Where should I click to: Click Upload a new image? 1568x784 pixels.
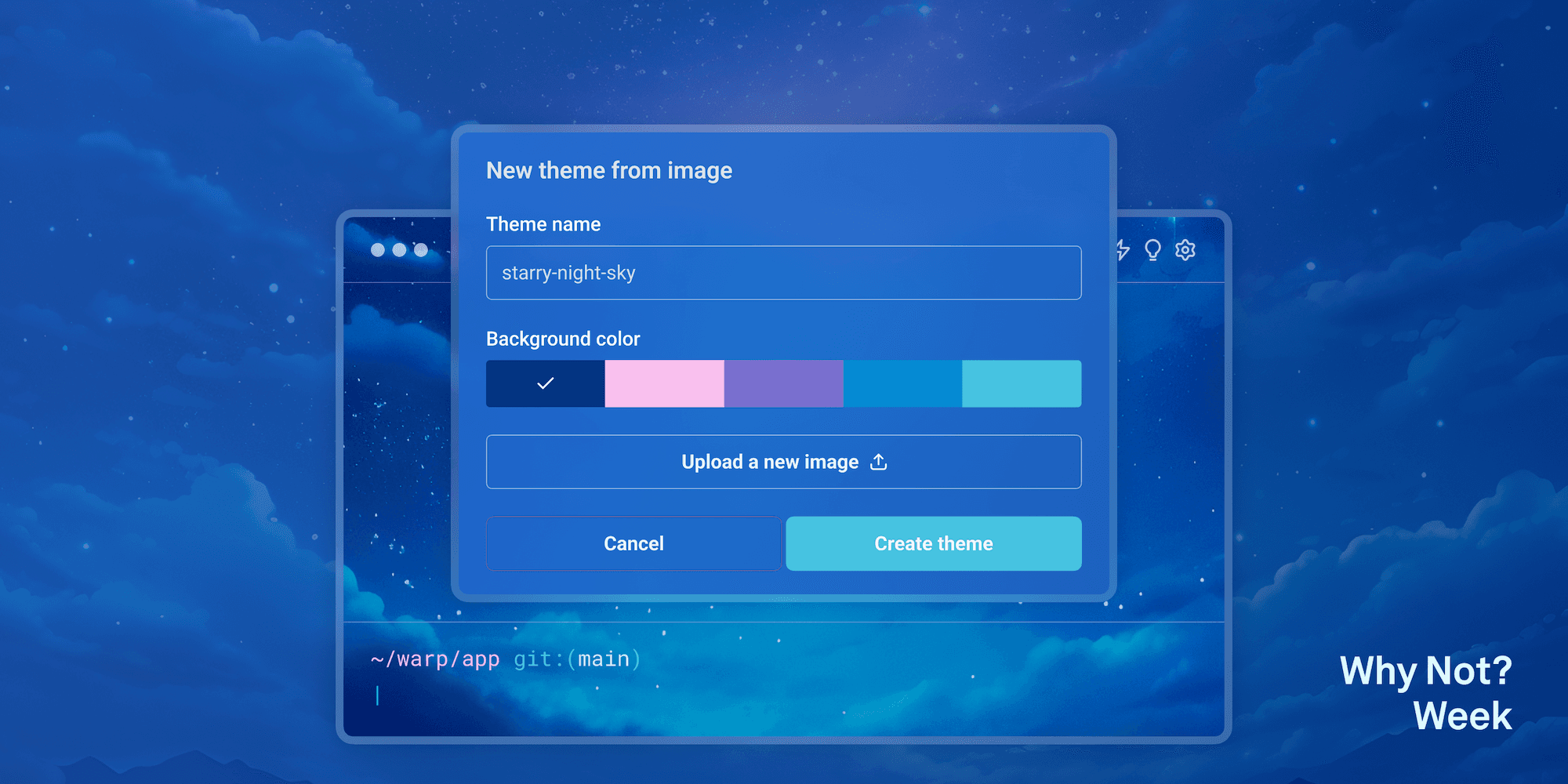tap(783, 462)
